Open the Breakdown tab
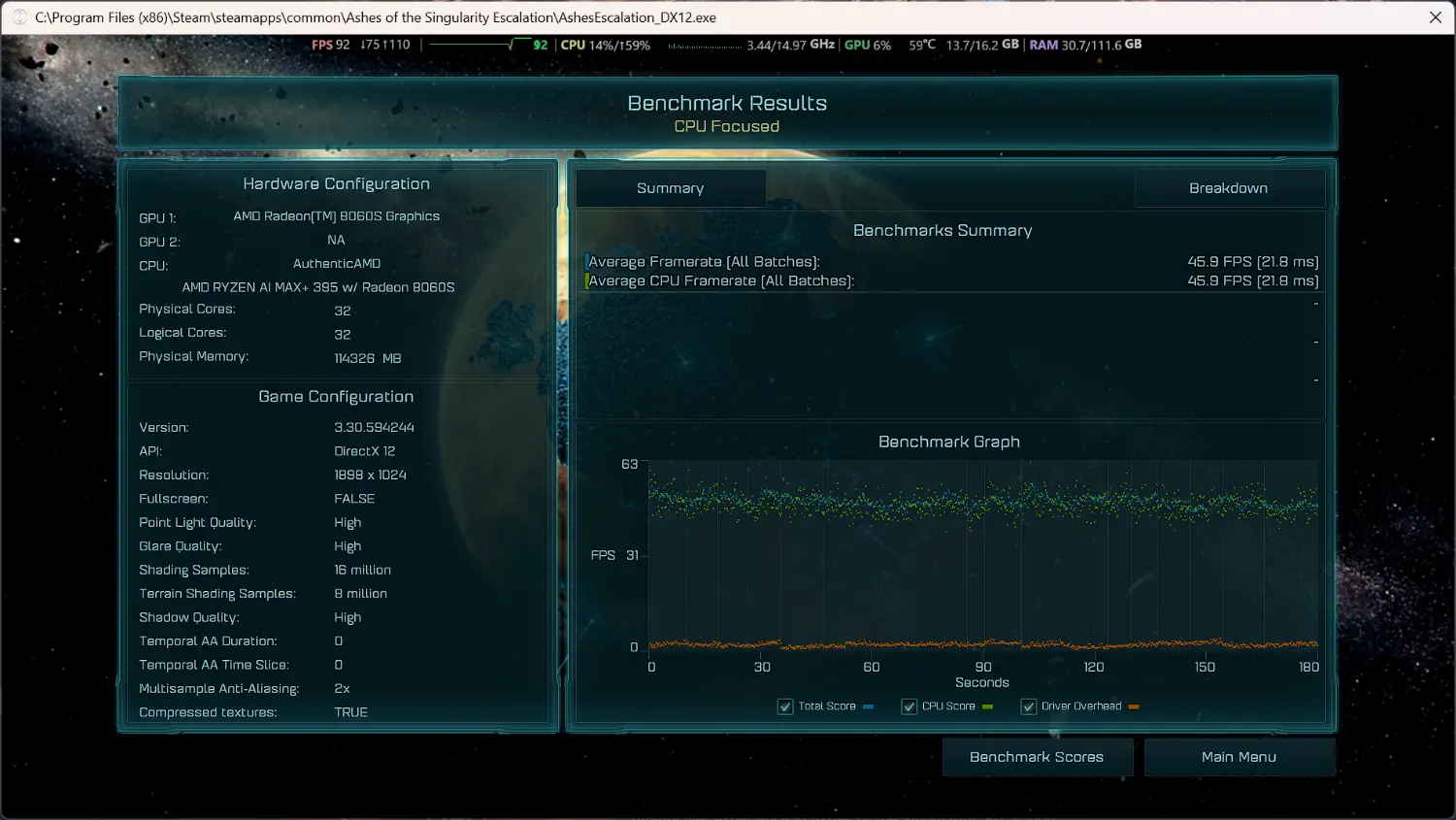Image resolution: width=1456 pixels, height=820 pixels. [x=1229, y=188]
